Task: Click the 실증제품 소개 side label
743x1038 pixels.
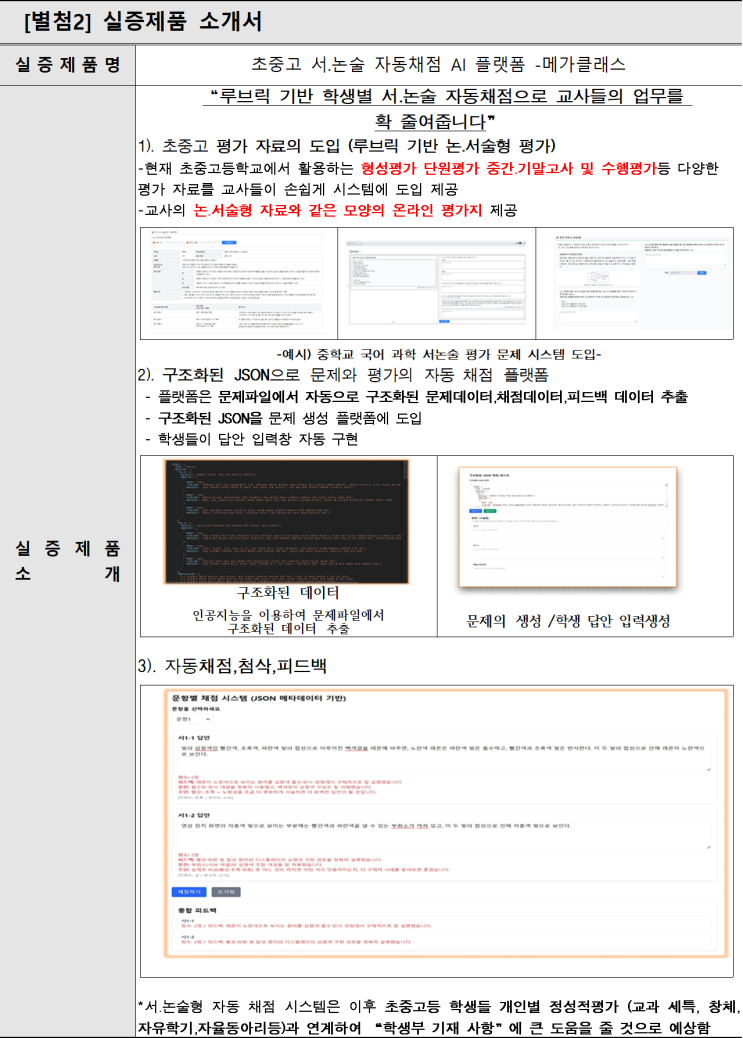Action: click(x=68, y=560)
